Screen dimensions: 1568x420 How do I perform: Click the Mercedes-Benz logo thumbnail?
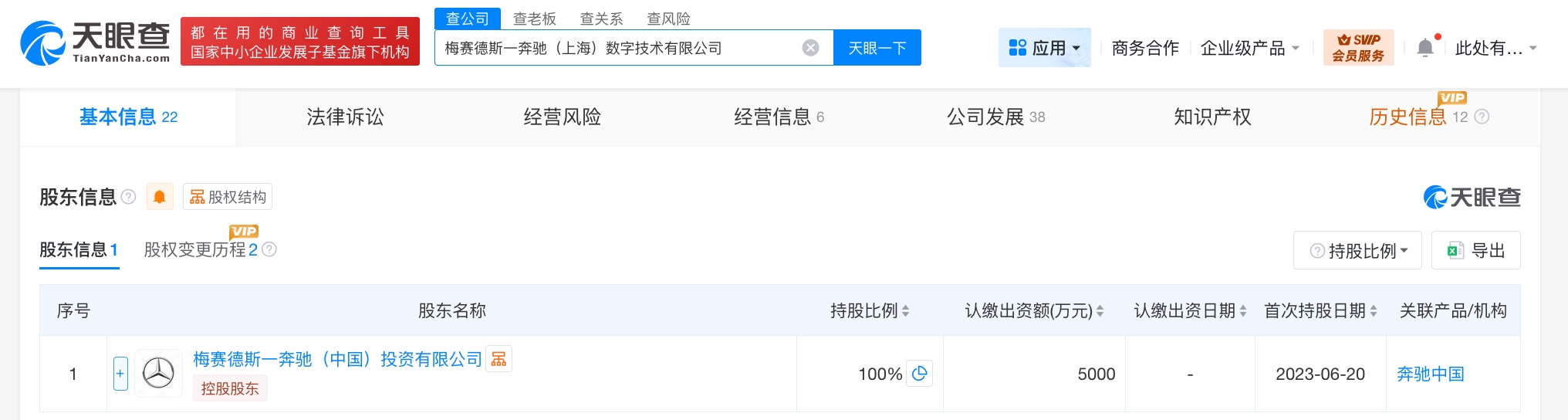158,374
